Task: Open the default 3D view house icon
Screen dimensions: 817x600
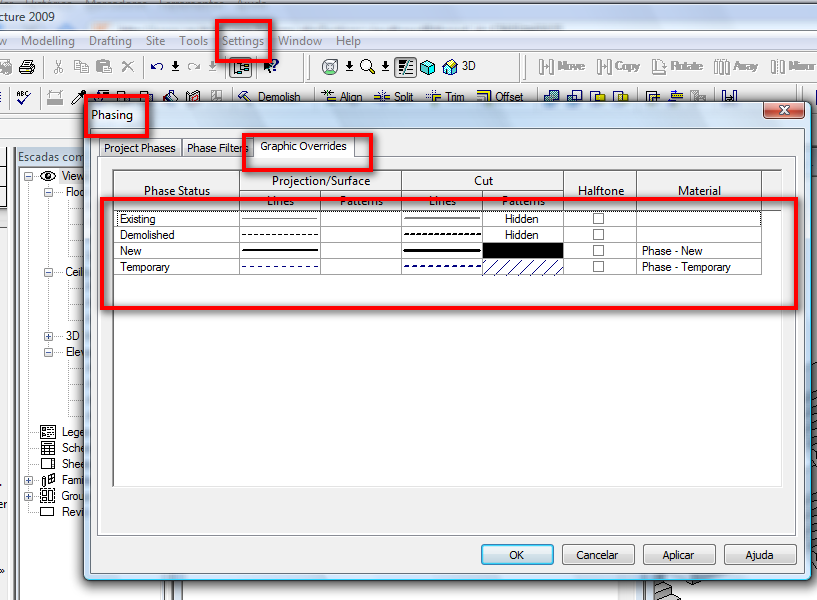Action: (x=459, y=67)
